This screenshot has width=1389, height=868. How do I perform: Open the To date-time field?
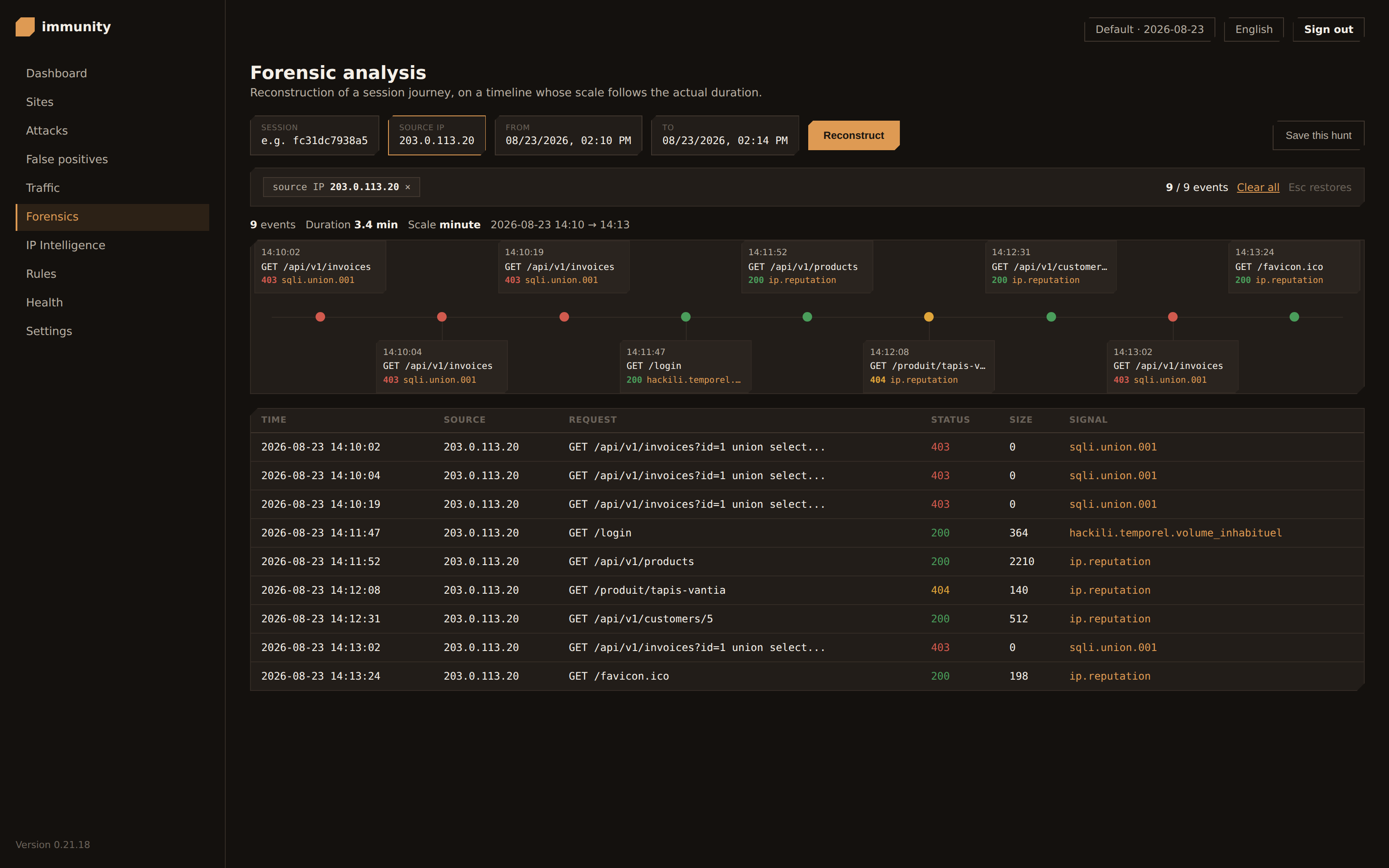coord(725,135)
